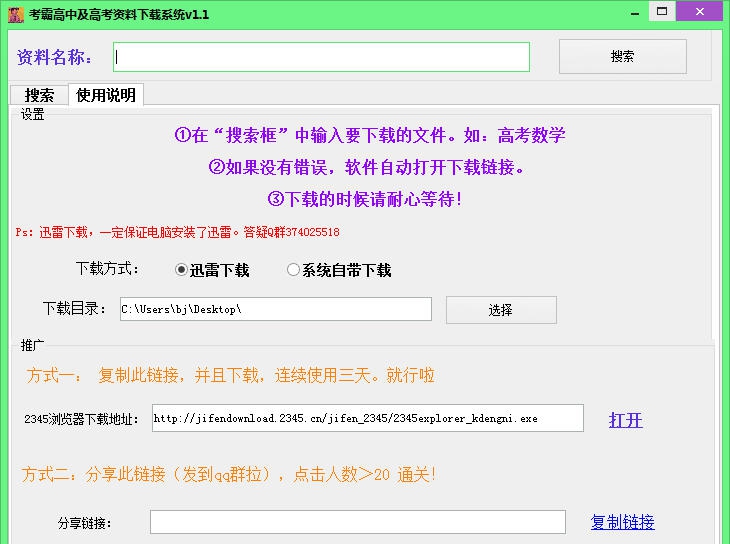Click the 方式一 promotion text
Image resolution: width=730 pixels, height=544 pixels.
230,375
